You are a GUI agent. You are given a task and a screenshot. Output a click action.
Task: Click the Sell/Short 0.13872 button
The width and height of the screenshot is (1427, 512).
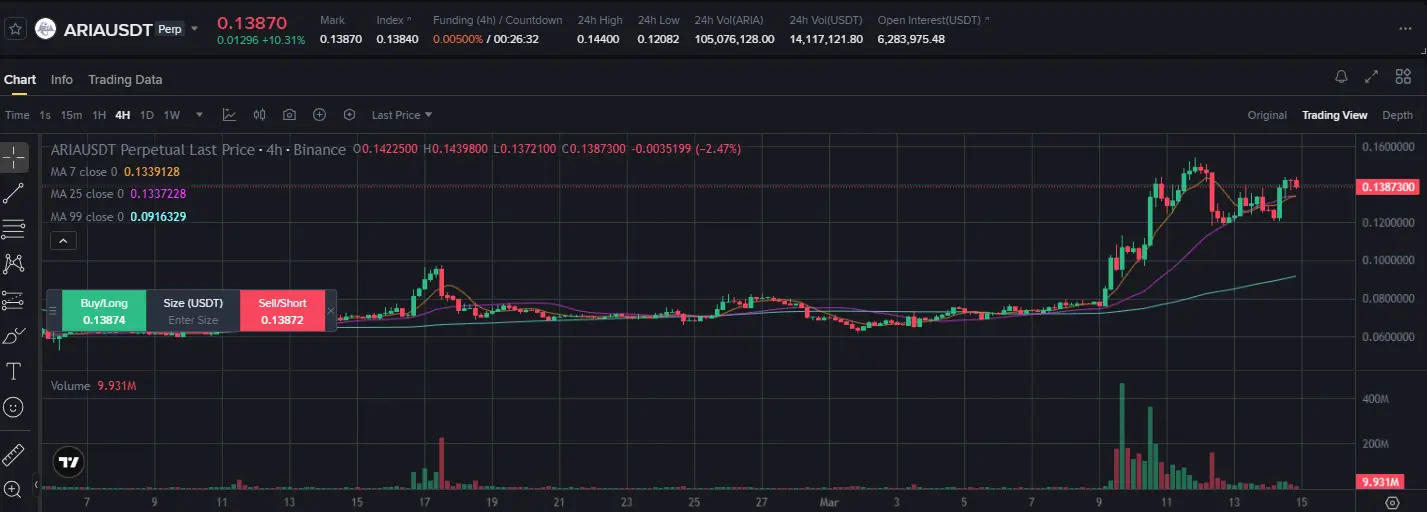pyautogui.click(x=283, y=311)
